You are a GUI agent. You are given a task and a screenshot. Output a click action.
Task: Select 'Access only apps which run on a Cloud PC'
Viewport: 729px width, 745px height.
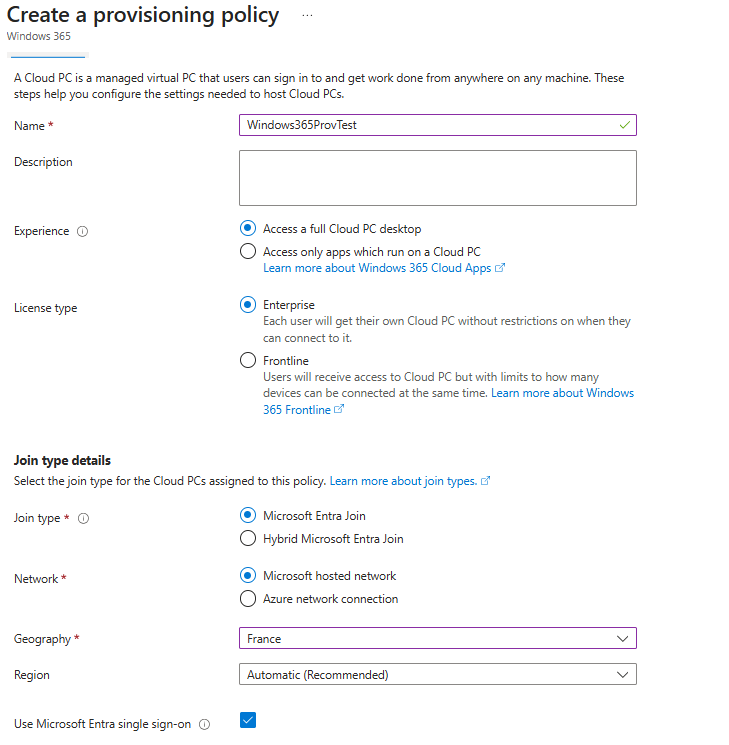point(248,252)
